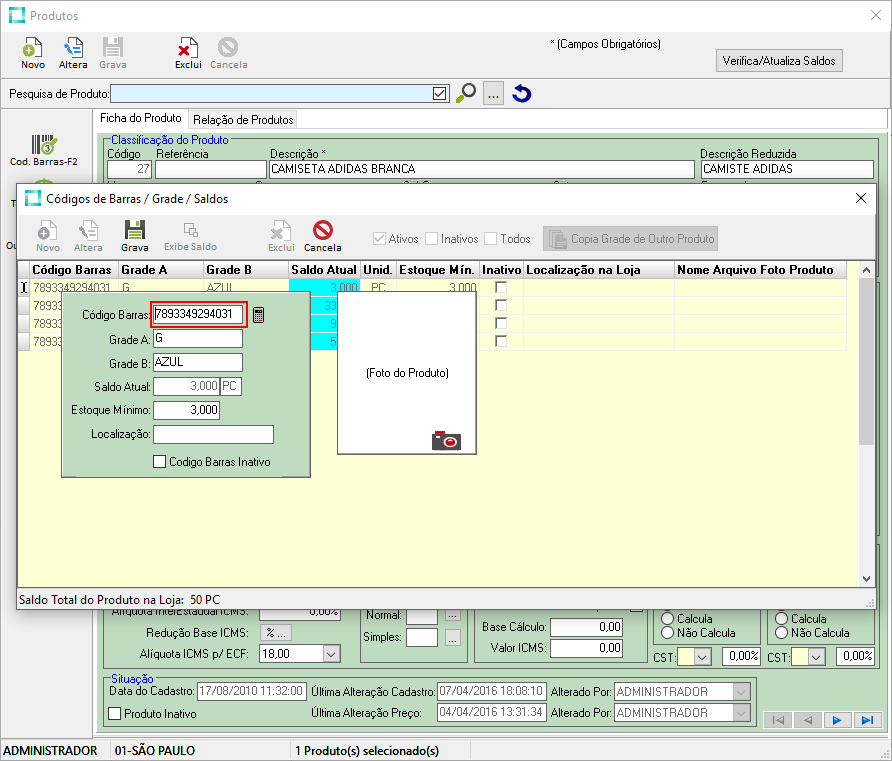This screenshot has height=761, width=892.
Task: Enable the Codigo Barras Inativo checkbox
Action: tap(159, 462)
